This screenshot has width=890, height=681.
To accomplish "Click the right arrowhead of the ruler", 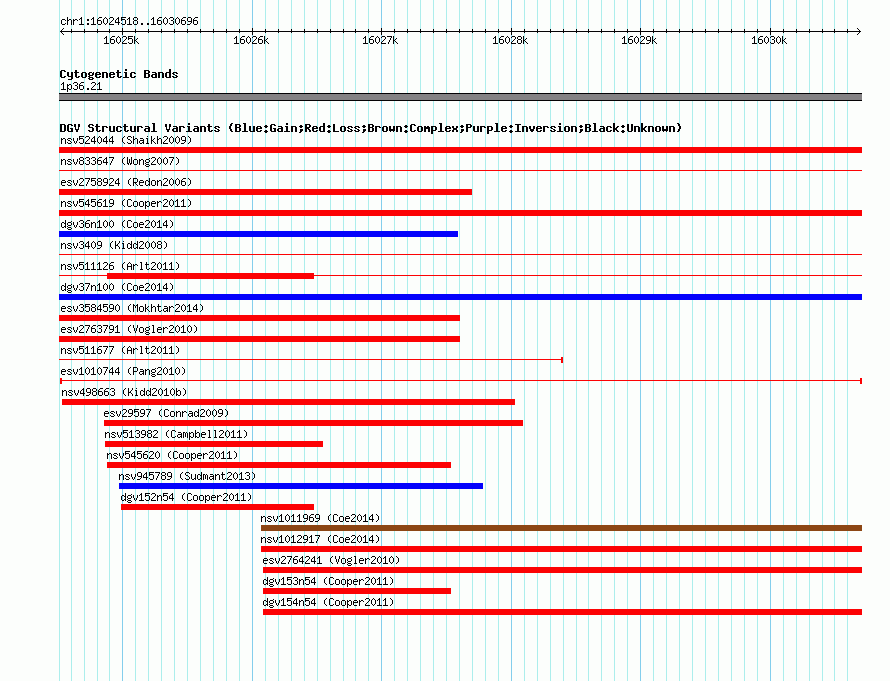I will (859, 31).
